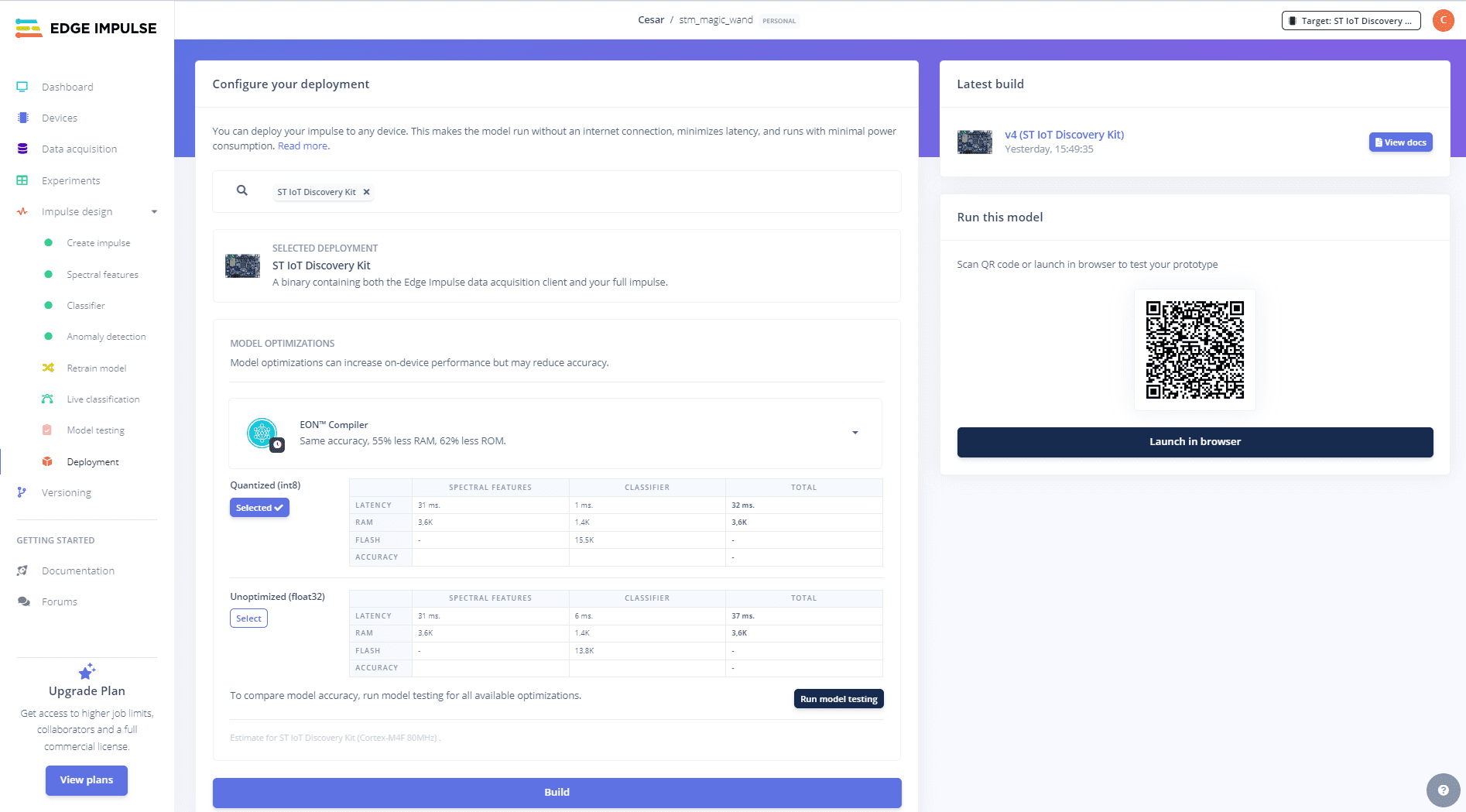Click the latest build board thumbnail
This screenshot has width=1466, height=812.
(x=974, y=142)
